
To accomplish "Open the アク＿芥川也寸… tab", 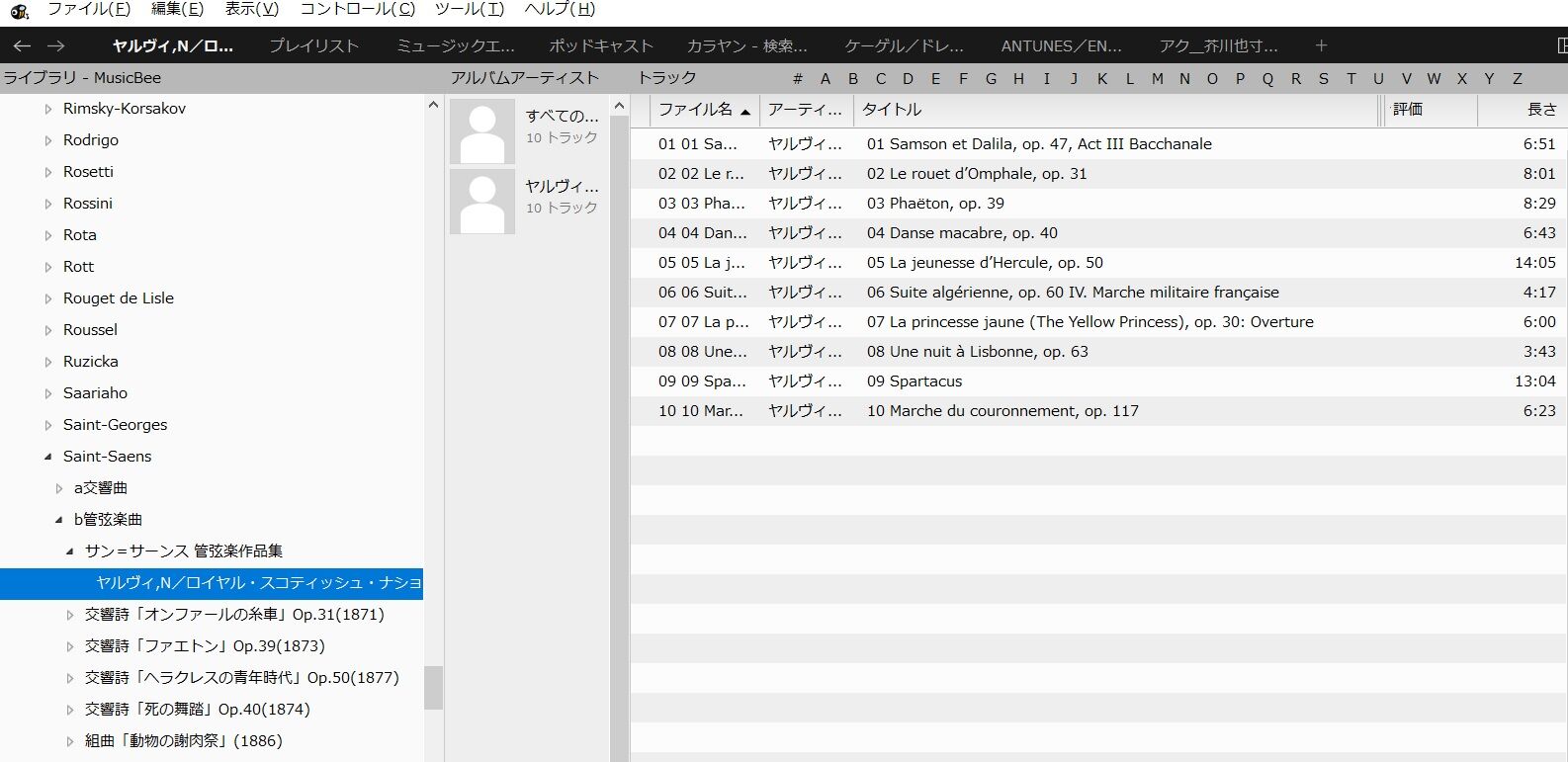I will pyautogui.click(x=1218, y=45).
